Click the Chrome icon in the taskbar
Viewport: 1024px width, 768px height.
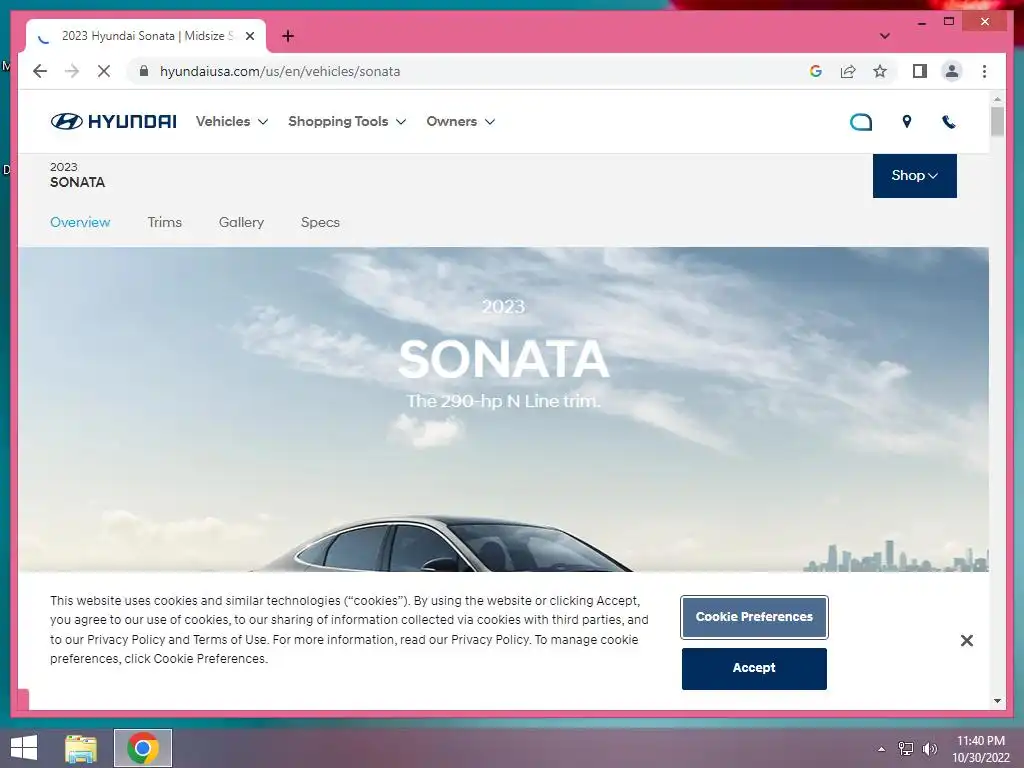tap(143, 748)
